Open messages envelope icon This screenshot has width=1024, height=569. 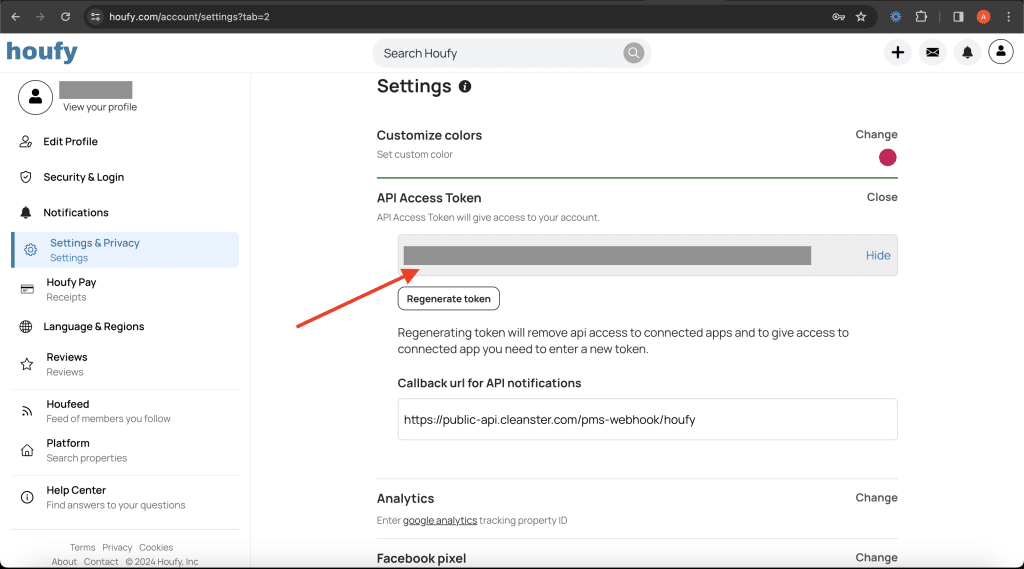[933, 52]
